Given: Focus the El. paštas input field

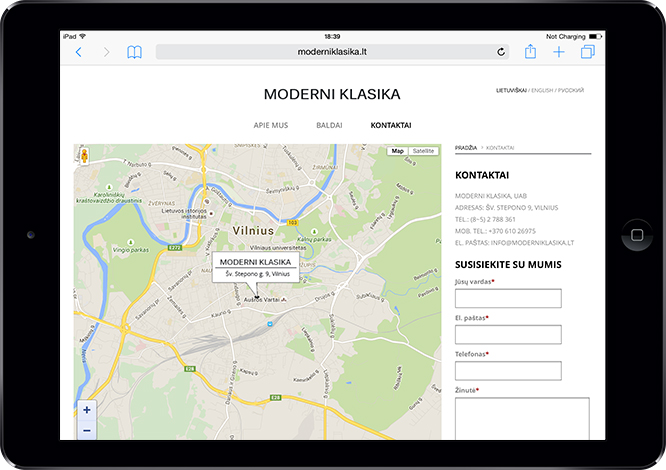Looking at the screenshot, I should click(x=508, y=335).
